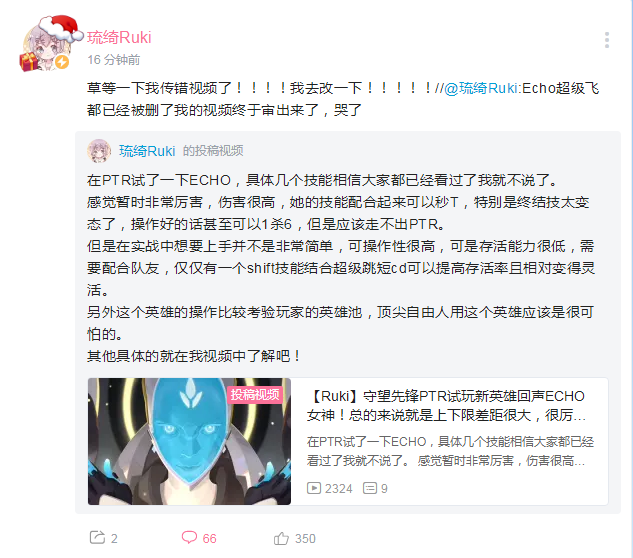The width and height of the screenshot is (633, 558).
Task: Click the share count number 2
Action: 114,539
